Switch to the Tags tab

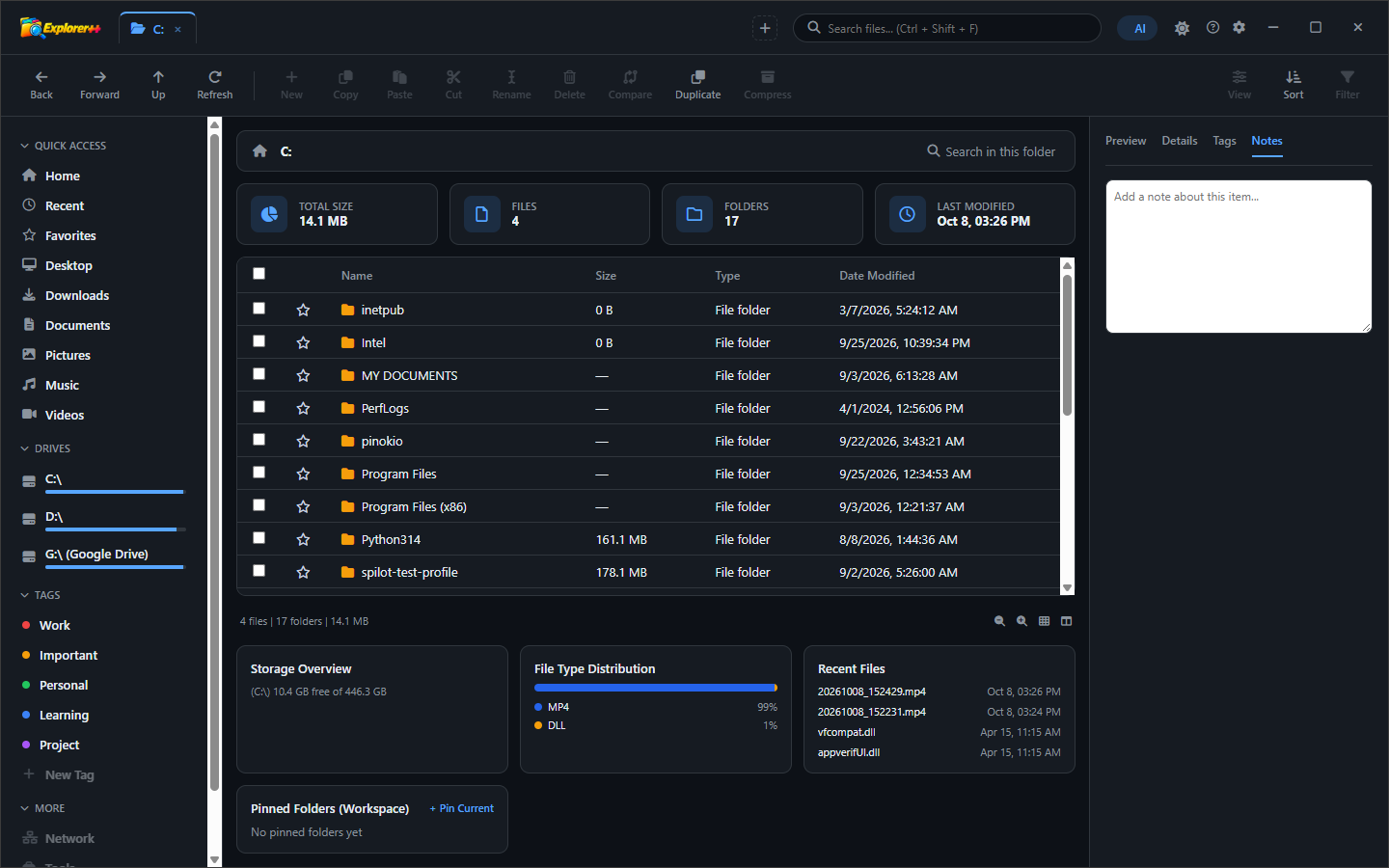pos(1224,141)
